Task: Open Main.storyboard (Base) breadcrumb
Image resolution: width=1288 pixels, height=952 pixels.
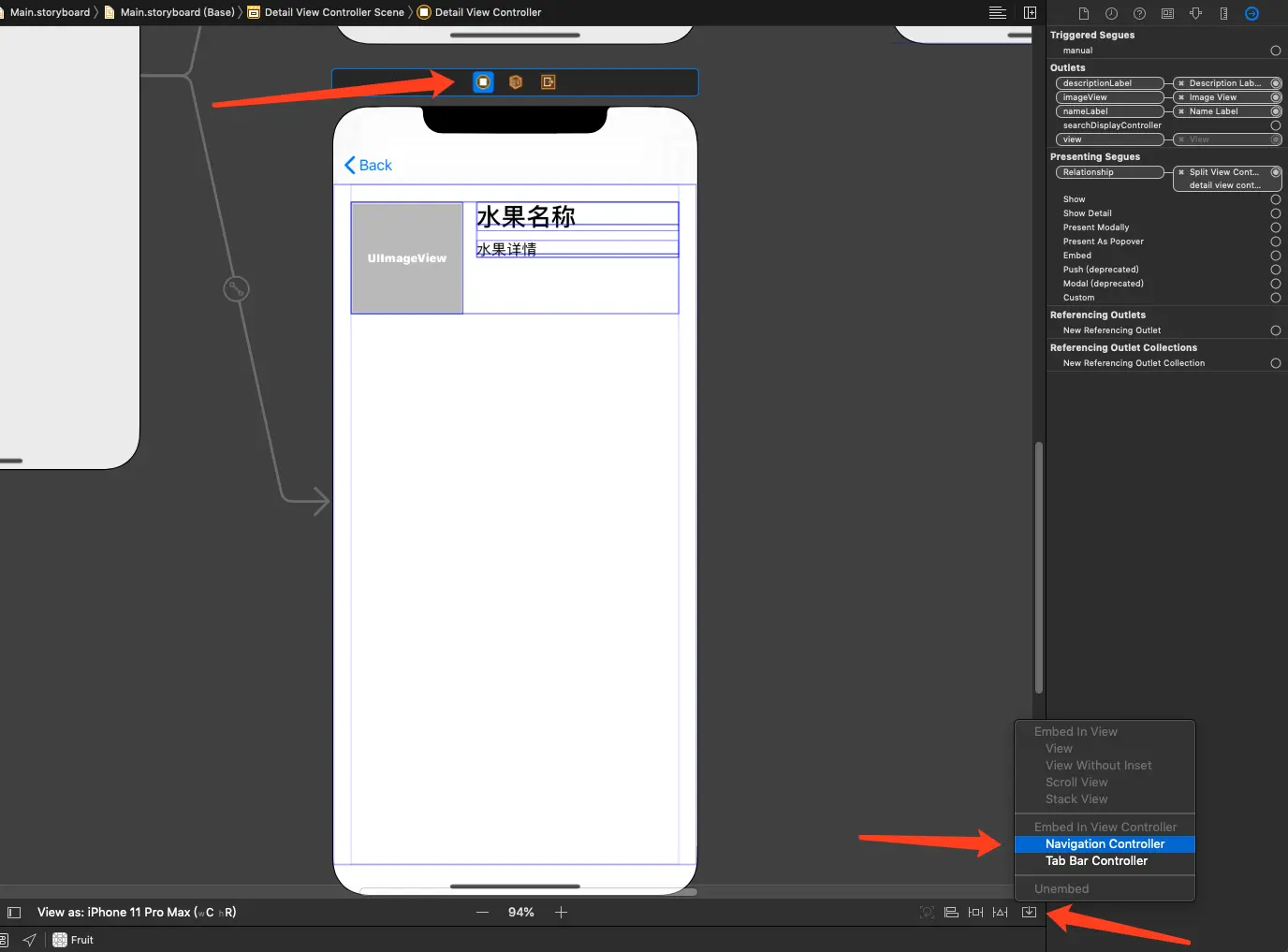Action: click(x=169, y=12)
